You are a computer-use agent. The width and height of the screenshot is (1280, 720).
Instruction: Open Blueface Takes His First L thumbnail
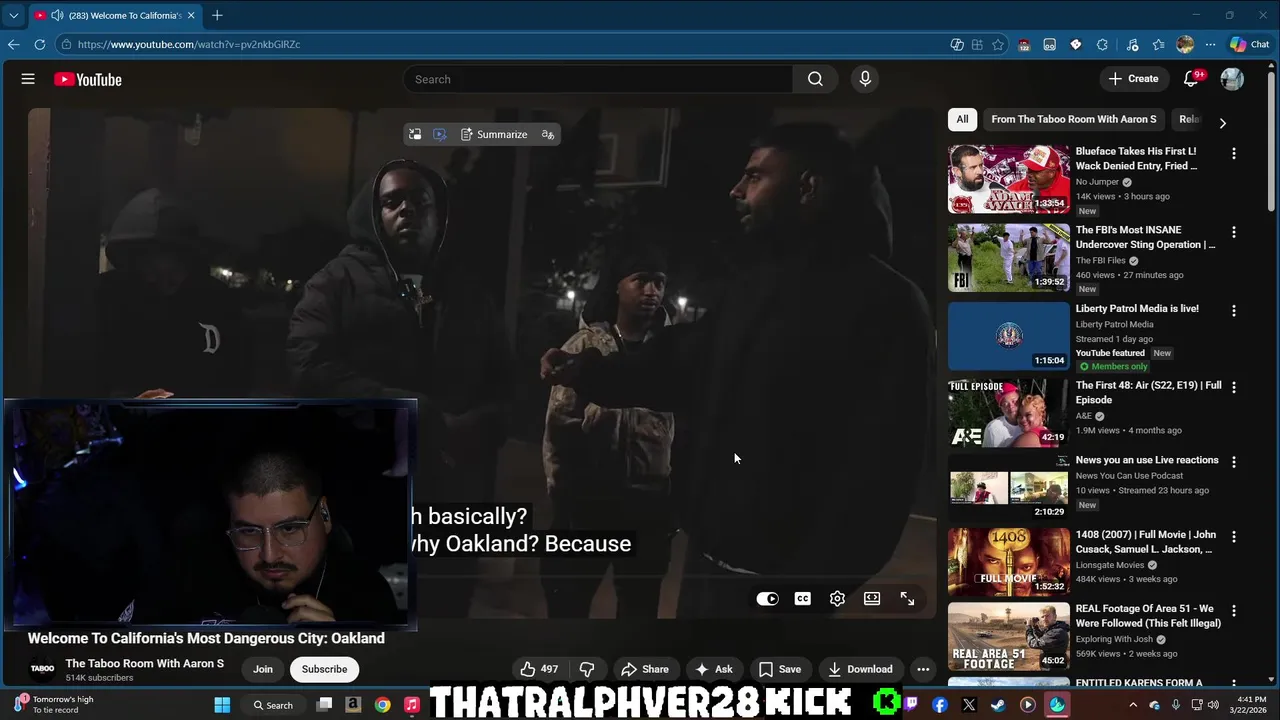[x=1008, y=179]
